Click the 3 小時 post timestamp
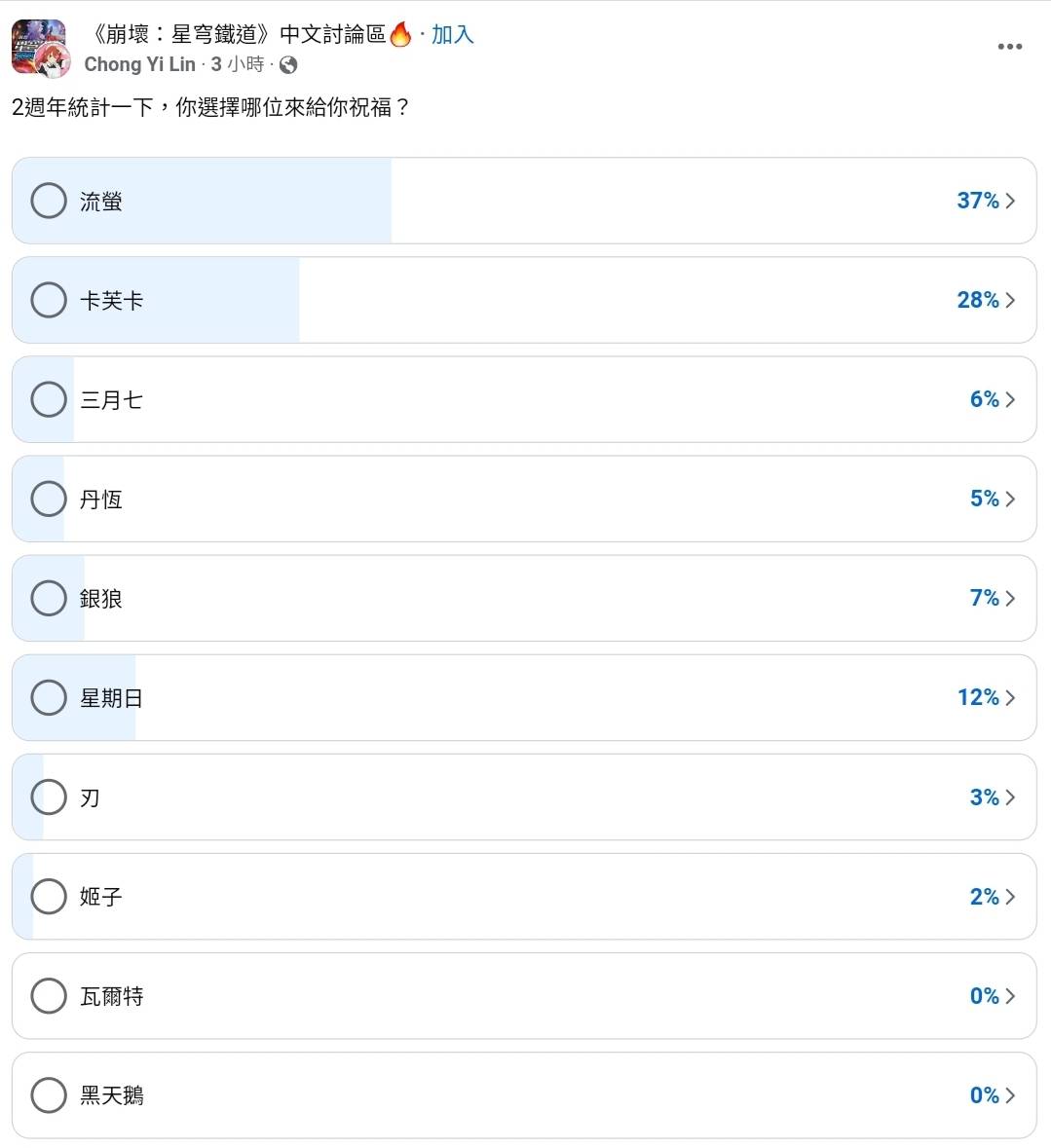Screen dimensions: 1051x1148 click(x=238, y=64)
